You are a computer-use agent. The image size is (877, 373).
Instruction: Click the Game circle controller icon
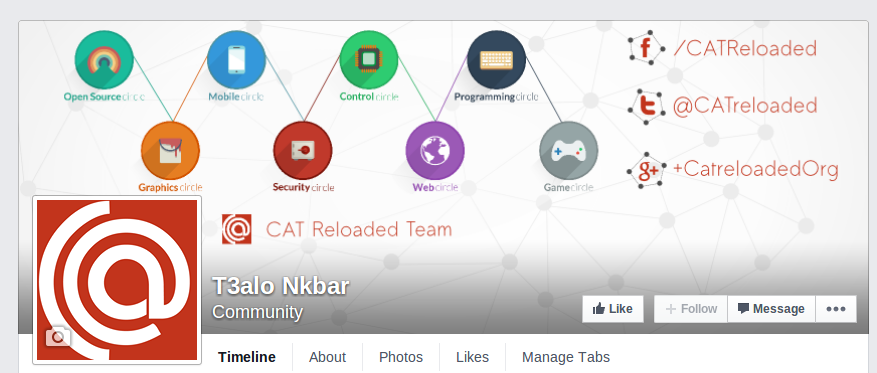coord(568,151)
